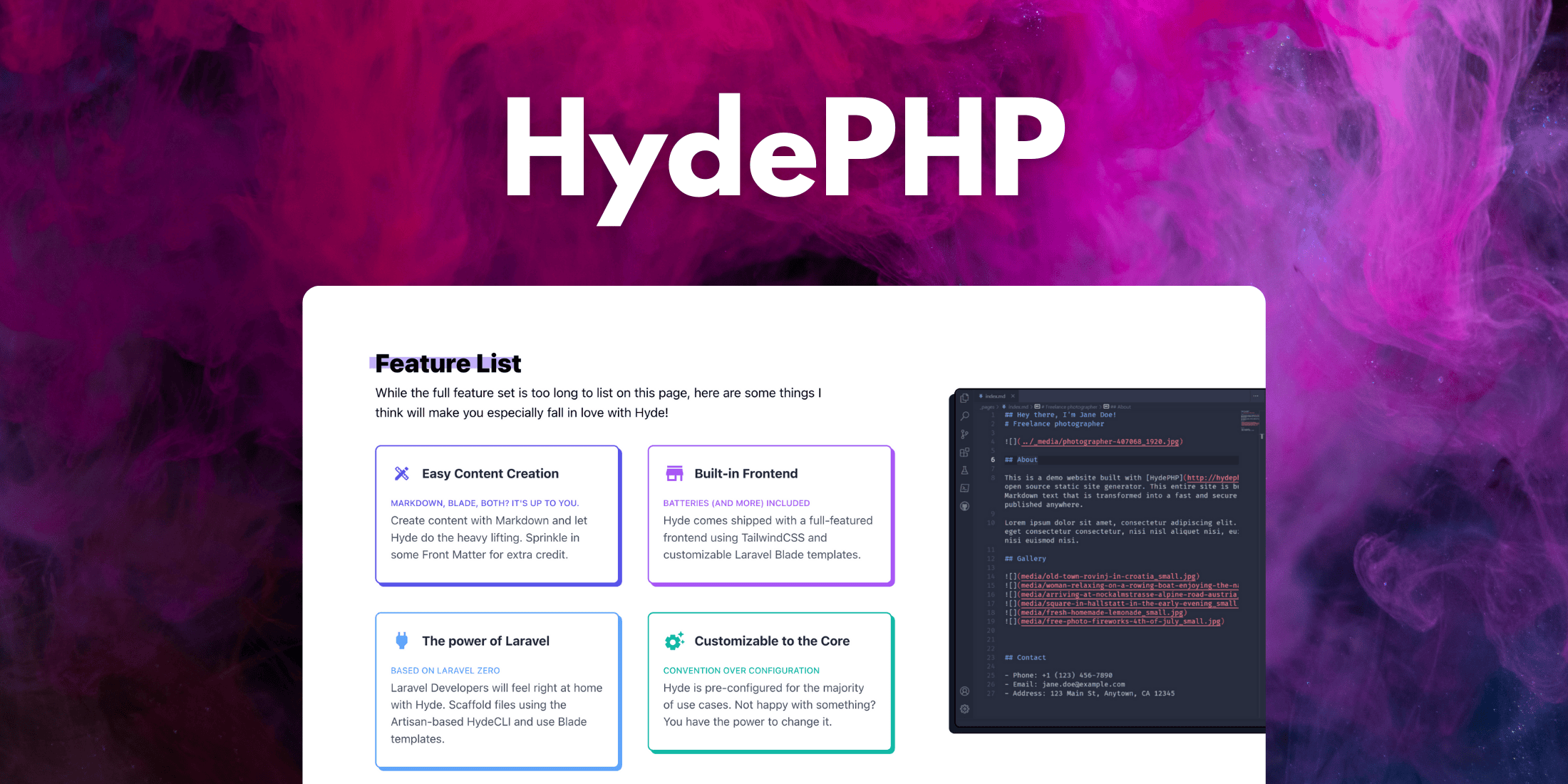Screen dimensions: 1568x784
Task: Click the gear icon of Customizable to the Core
Action: (x=674, y=641)
